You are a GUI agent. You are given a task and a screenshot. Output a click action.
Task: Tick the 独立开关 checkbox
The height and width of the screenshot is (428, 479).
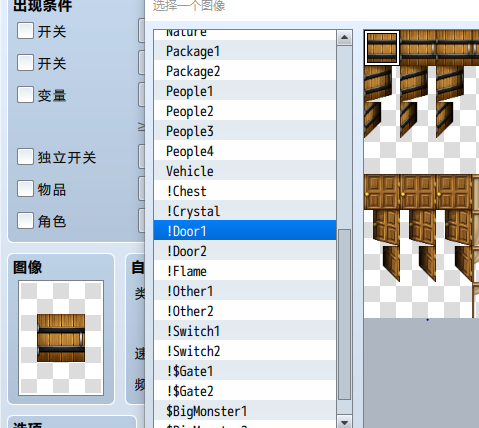coord(25,157)
